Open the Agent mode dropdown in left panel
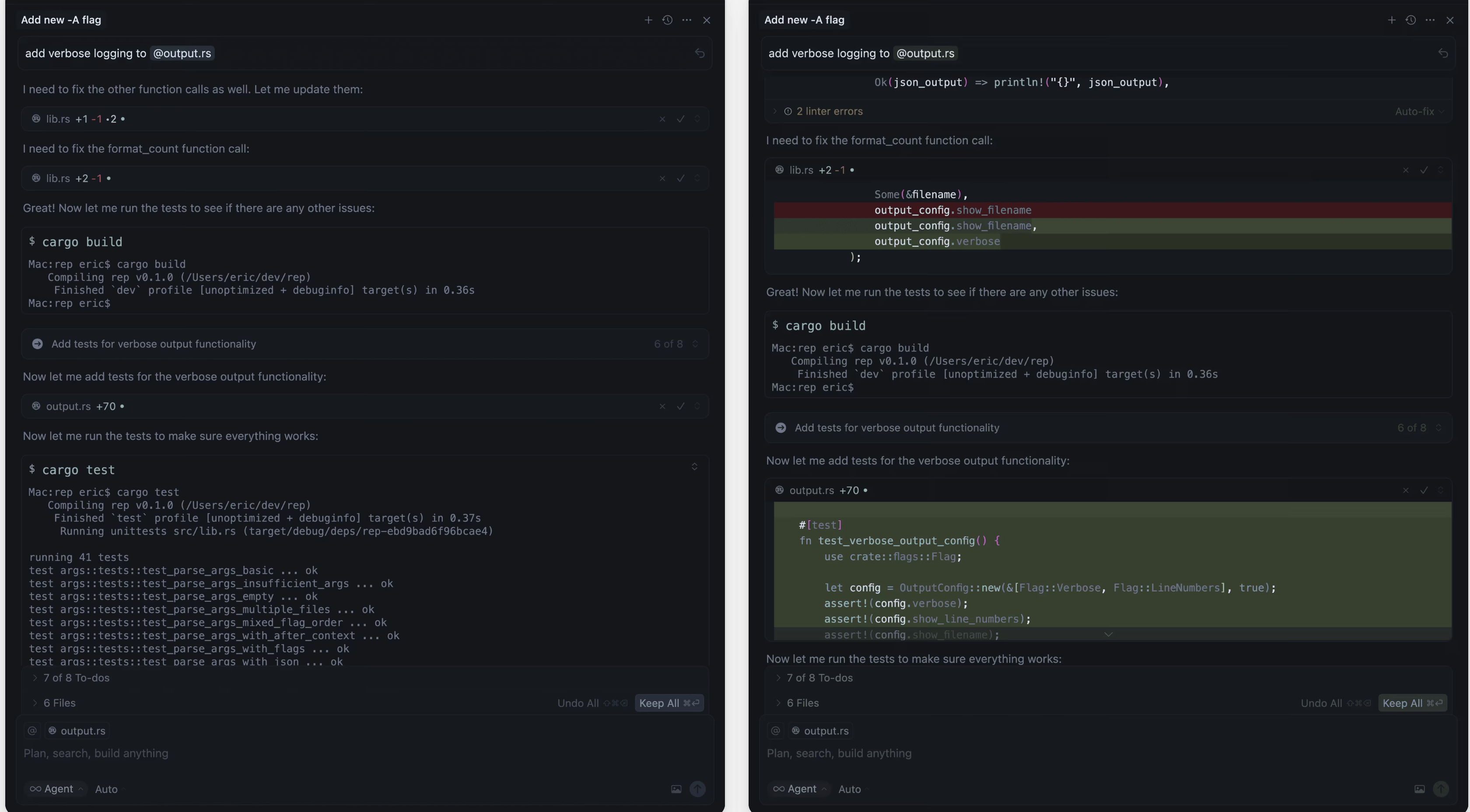 click(x=57, y=789)
